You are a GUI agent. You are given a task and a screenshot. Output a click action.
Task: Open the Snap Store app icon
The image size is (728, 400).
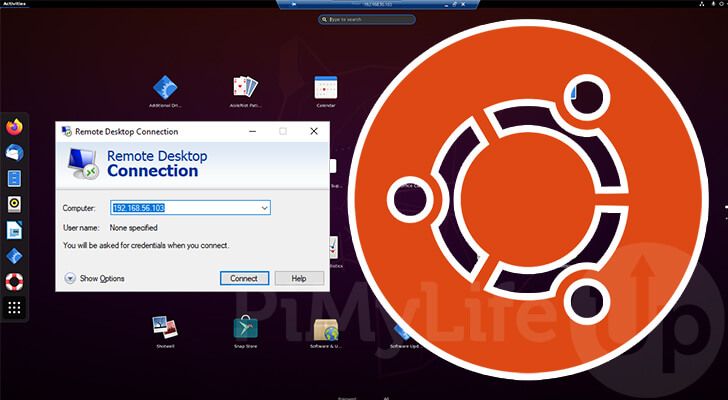(x=246, y=327)
